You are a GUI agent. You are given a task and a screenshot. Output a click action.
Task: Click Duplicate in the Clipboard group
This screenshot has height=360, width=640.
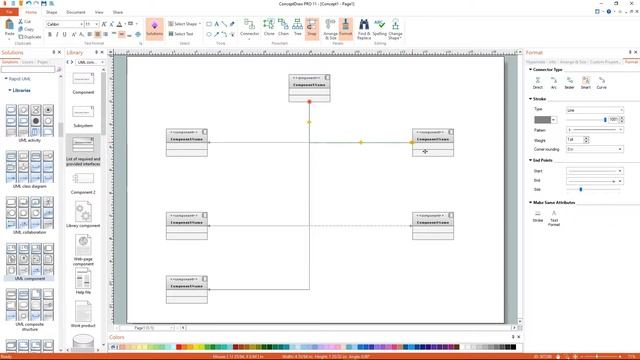[30, 37]
